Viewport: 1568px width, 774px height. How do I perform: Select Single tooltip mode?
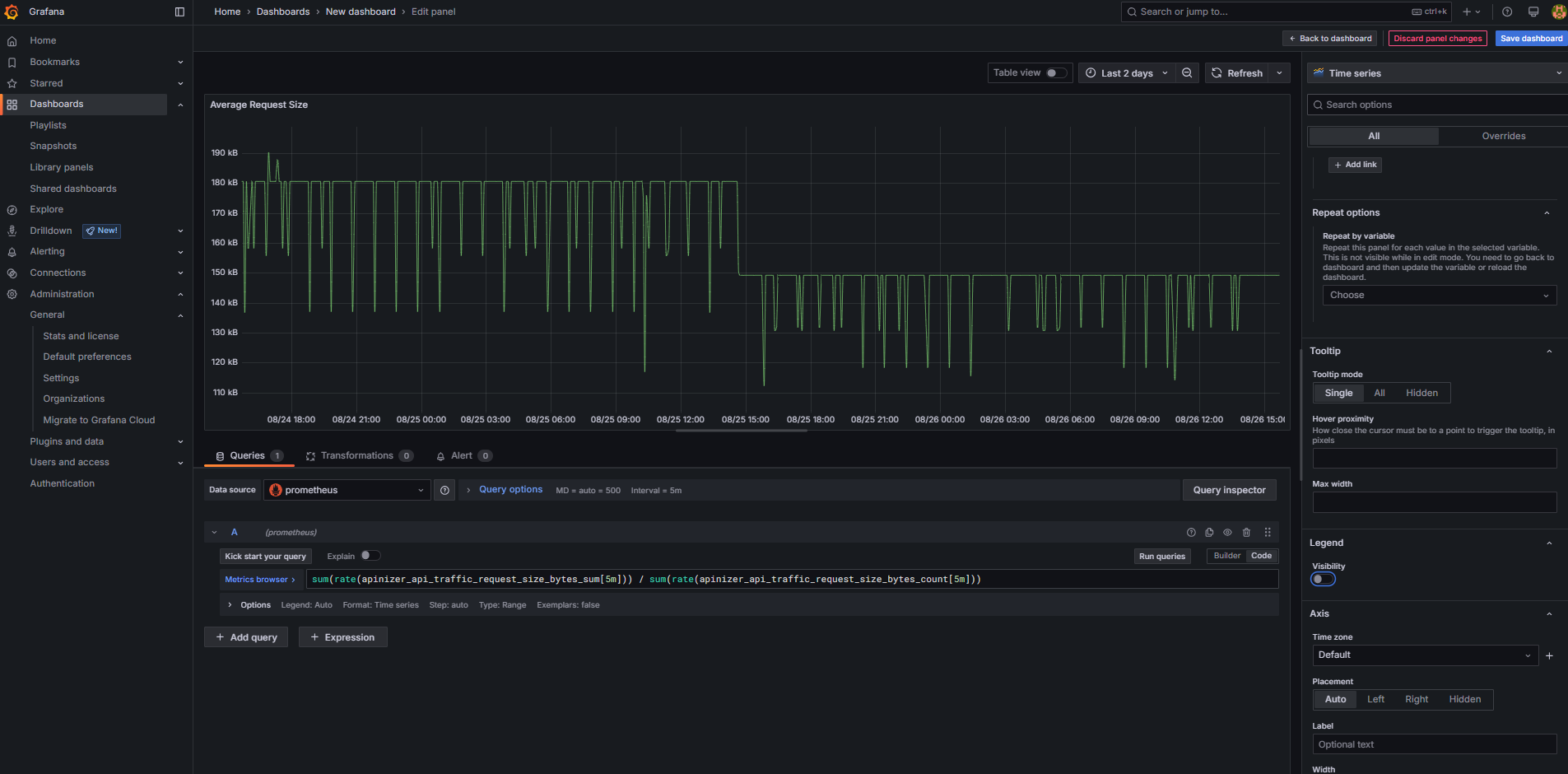point(1338,394)
